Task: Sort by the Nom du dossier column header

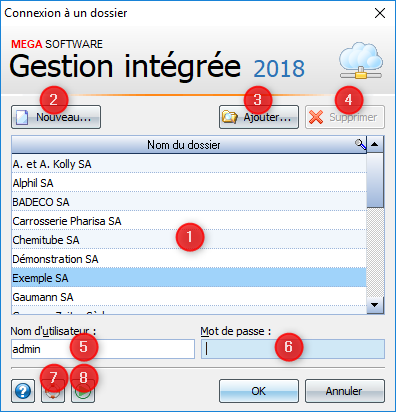Action: pyautogui.click(x=184, y=145)
